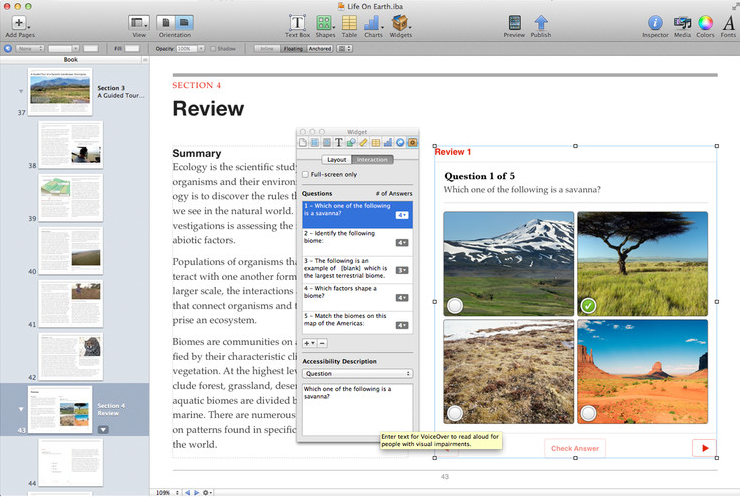Open answer count dropdown for question 2

(x=401, y=242)
